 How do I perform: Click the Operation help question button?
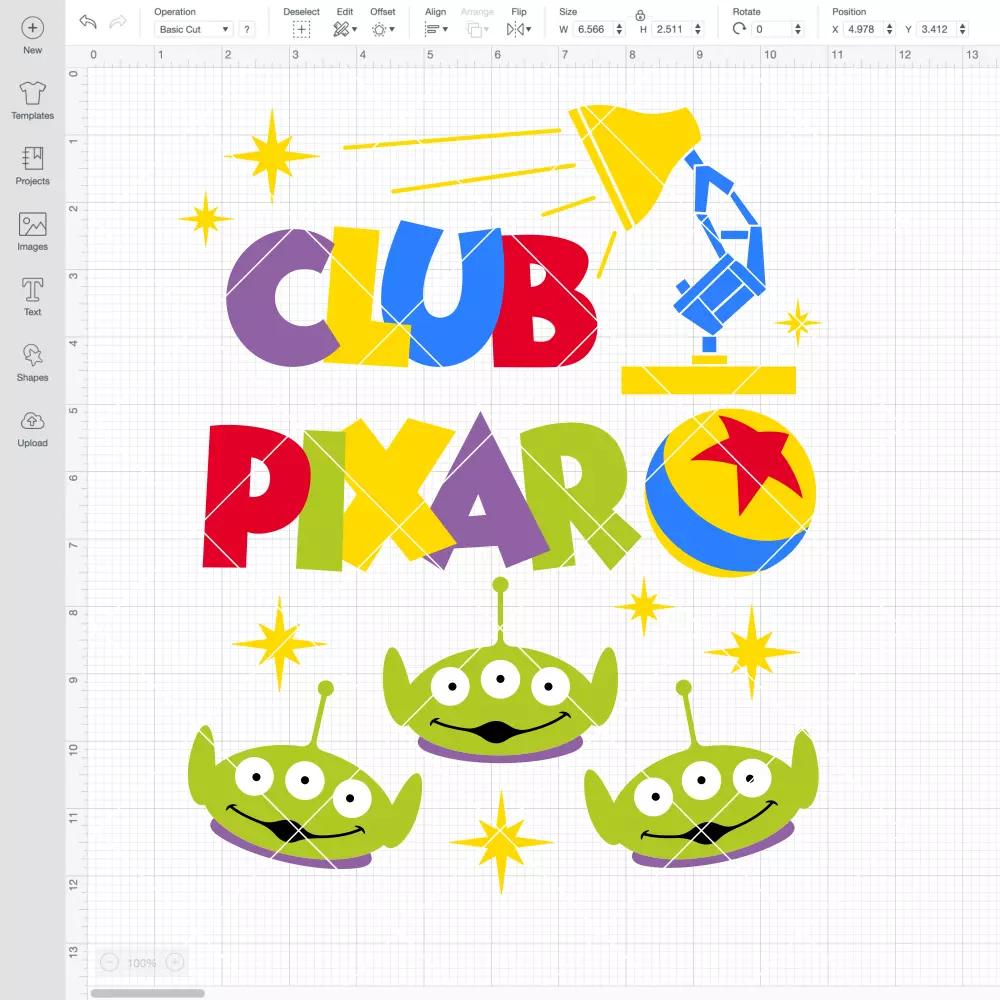coord(247,29)
